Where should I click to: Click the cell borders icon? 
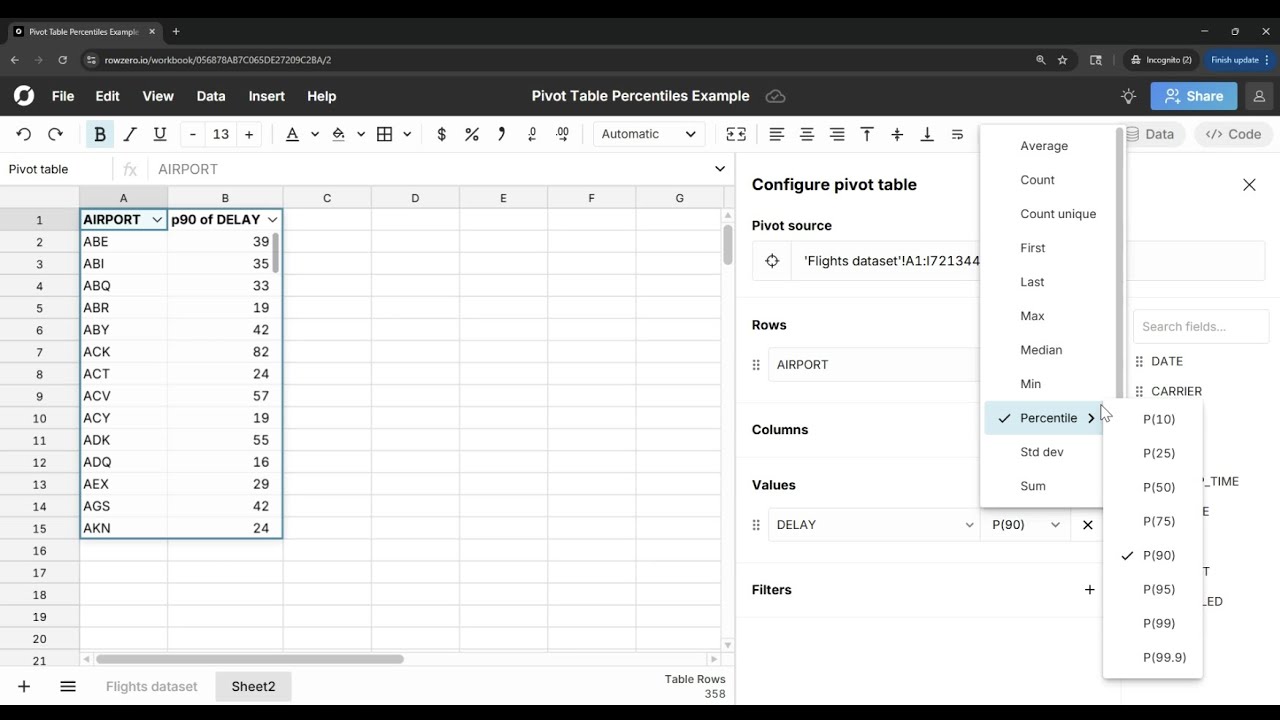click(x=384, y=134)
